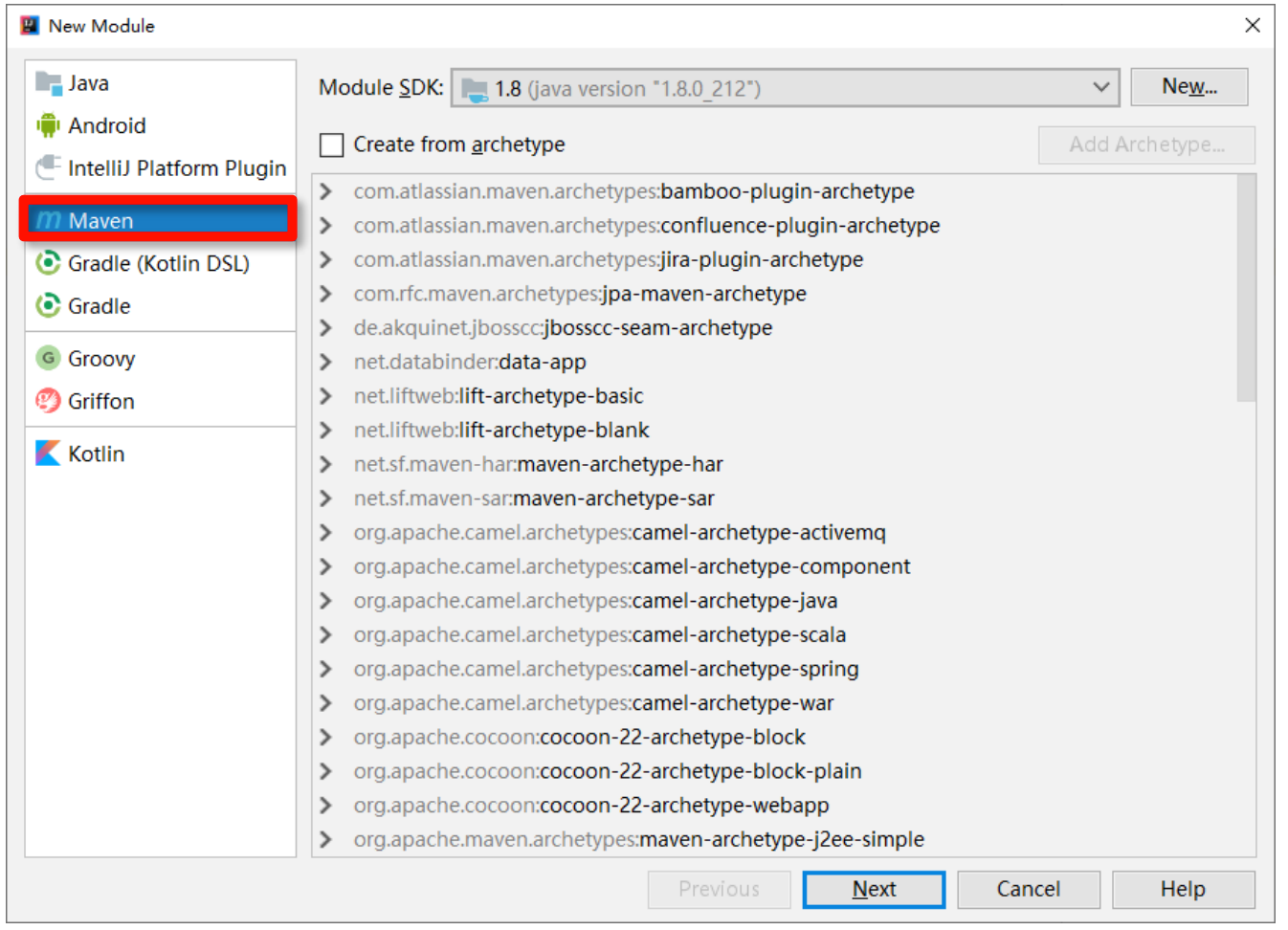This screenshot has height=930, width=1288.
Task: Click the SDK folder icon
Action: pyautogui.click(x=475, y=89)
